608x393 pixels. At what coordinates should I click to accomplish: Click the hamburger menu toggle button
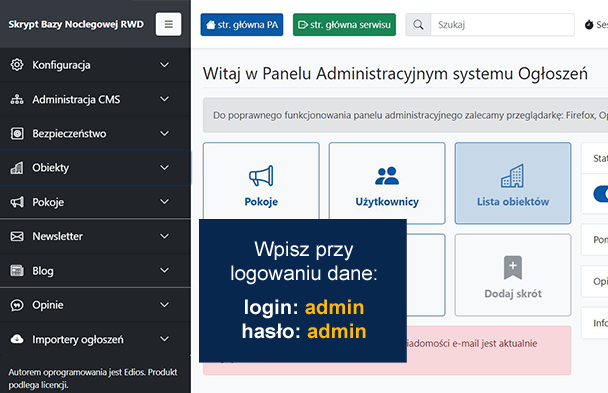click(168, 24)
